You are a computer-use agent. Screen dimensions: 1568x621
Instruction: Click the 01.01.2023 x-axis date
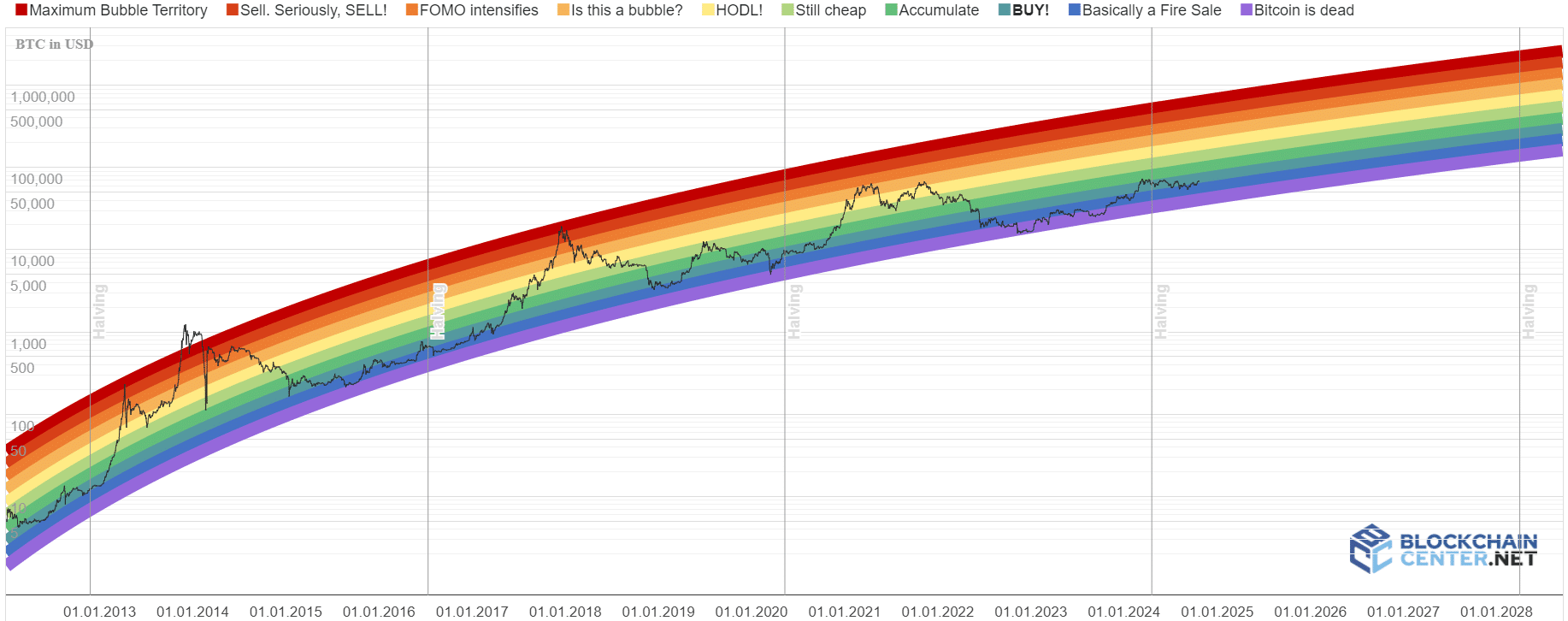click(1032, 612)
